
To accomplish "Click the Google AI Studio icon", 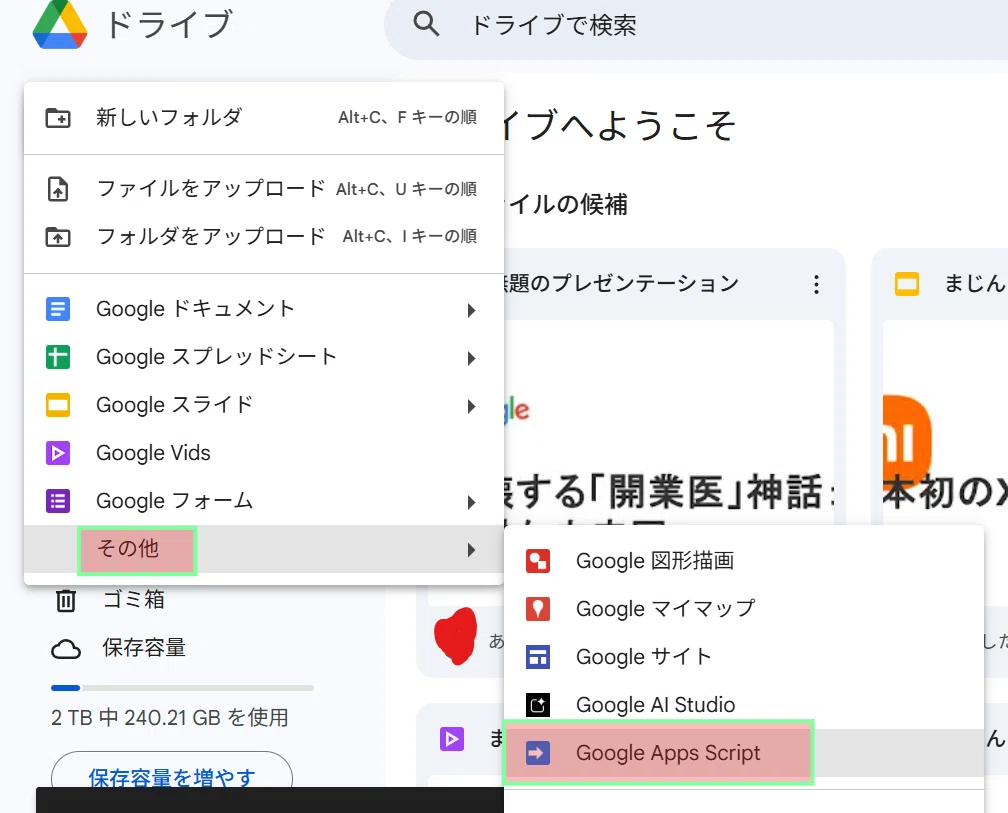I will point(538,705).
